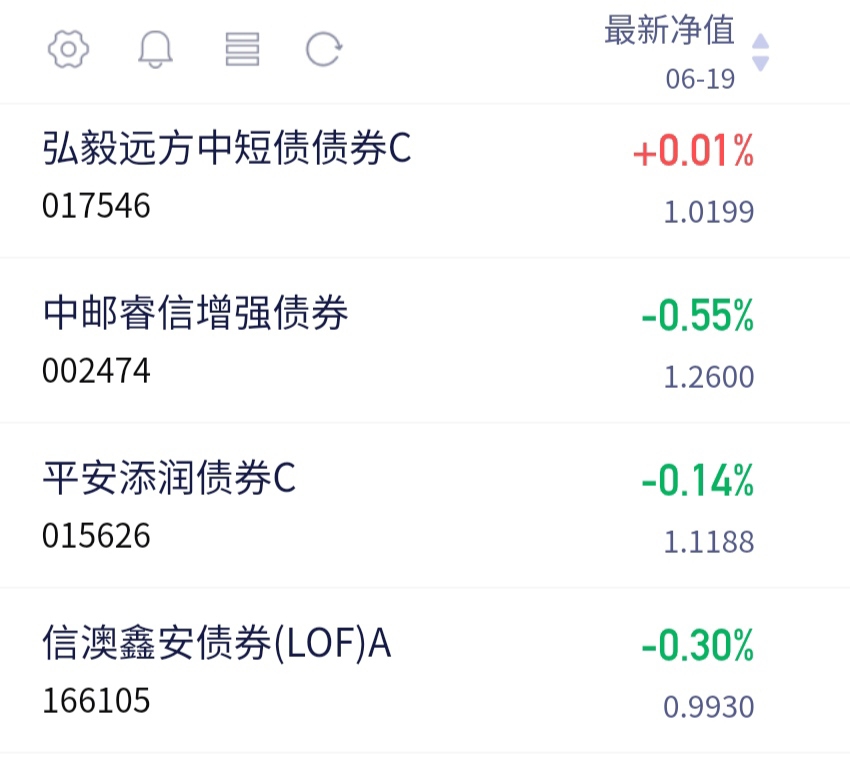Image resolution: width=850 pixels, height=759 pixels.
Task: Sort ascending with the up arrow
Action: click(761, 41)
